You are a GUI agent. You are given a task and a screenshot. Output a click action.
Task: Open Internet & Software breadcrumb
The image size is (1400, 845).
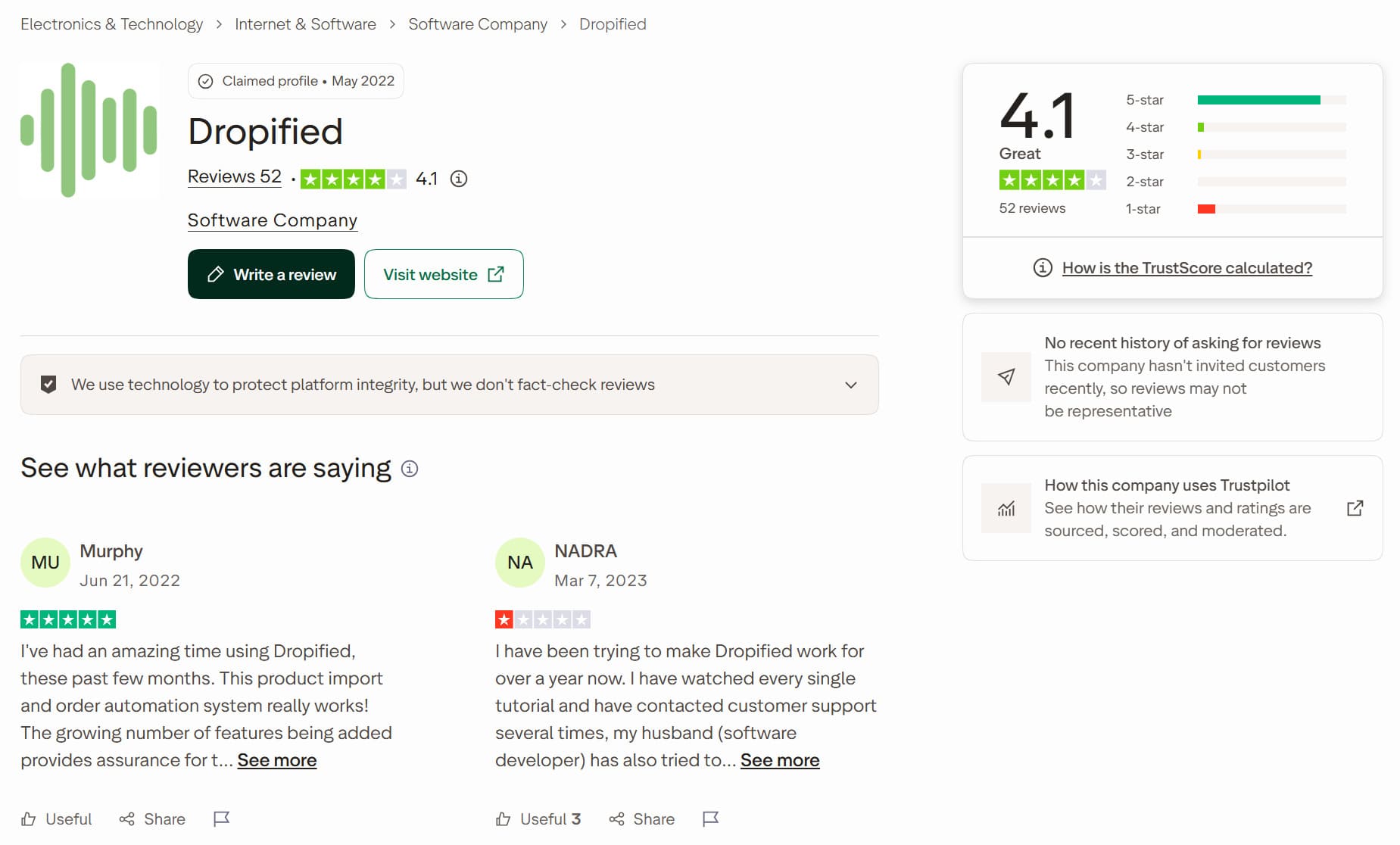click(305, 24)
